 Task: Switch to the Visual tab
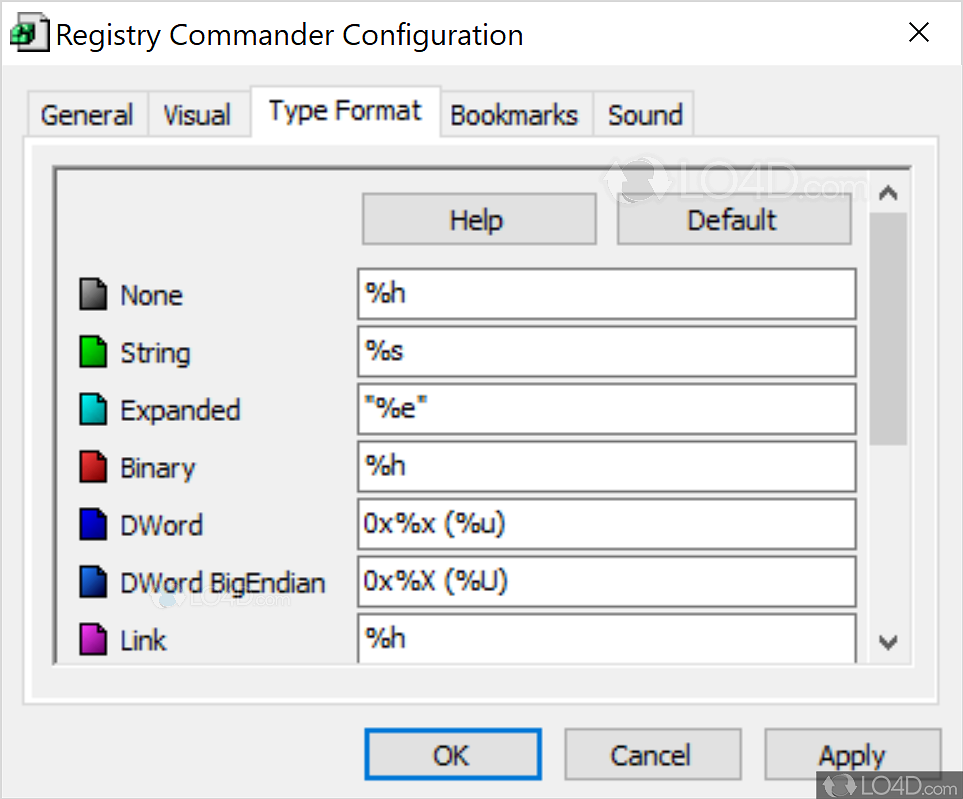198,114
